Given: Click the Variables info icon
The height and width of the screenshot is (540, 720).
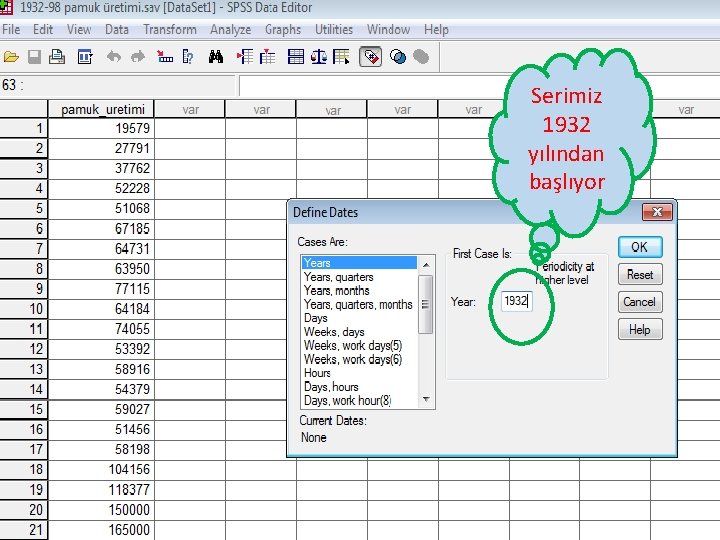Looking at the screenshot, I should point(188,57).
